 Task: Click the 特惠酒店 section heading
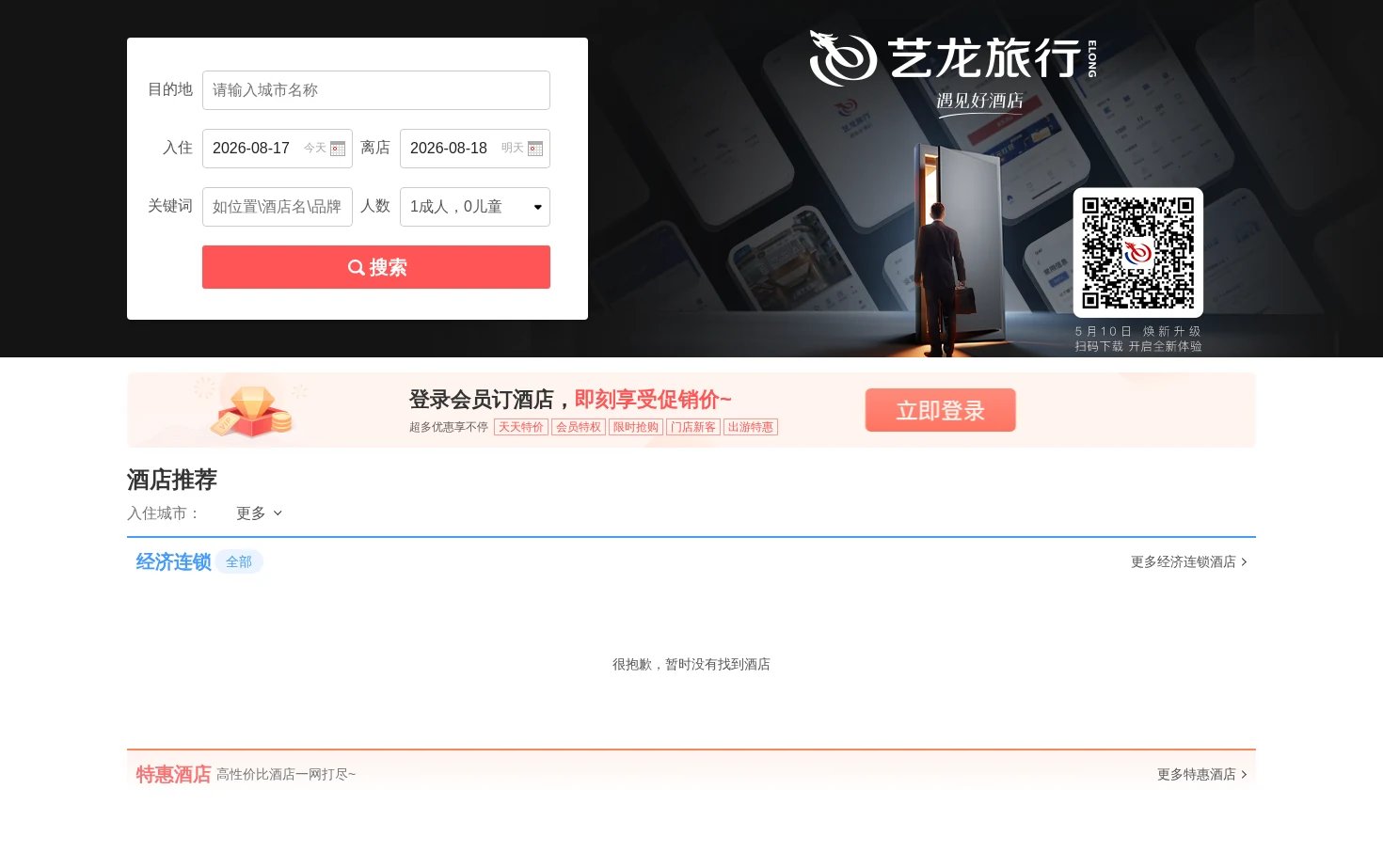(x=174, y=775)
